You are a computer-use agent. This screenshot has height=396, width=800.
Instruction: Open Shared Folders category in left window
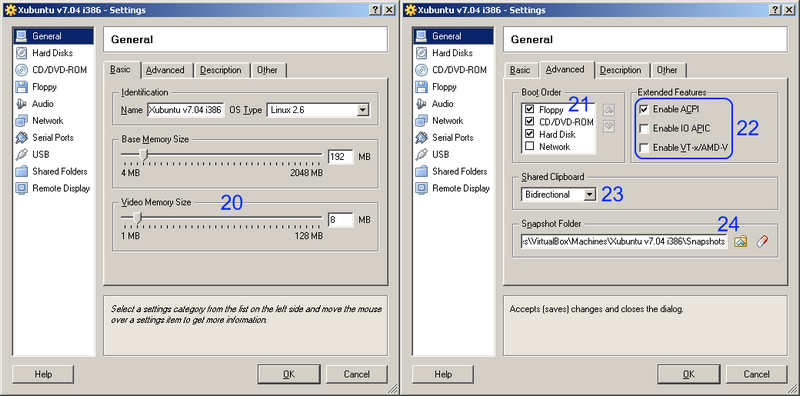coord(51,171)
